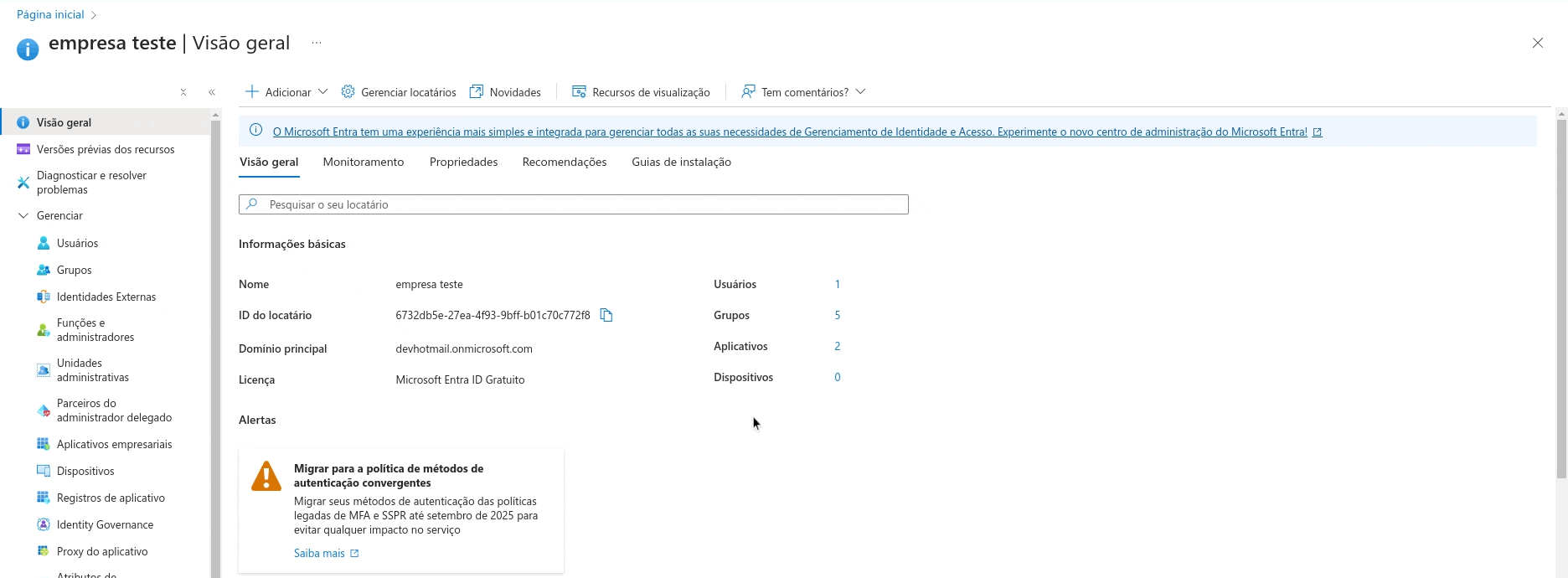Image resolution: width=1568 pixels, height=578 pixels.
Task: Click the gear icon for Gerenciar locatários
Action: [348, 91]
